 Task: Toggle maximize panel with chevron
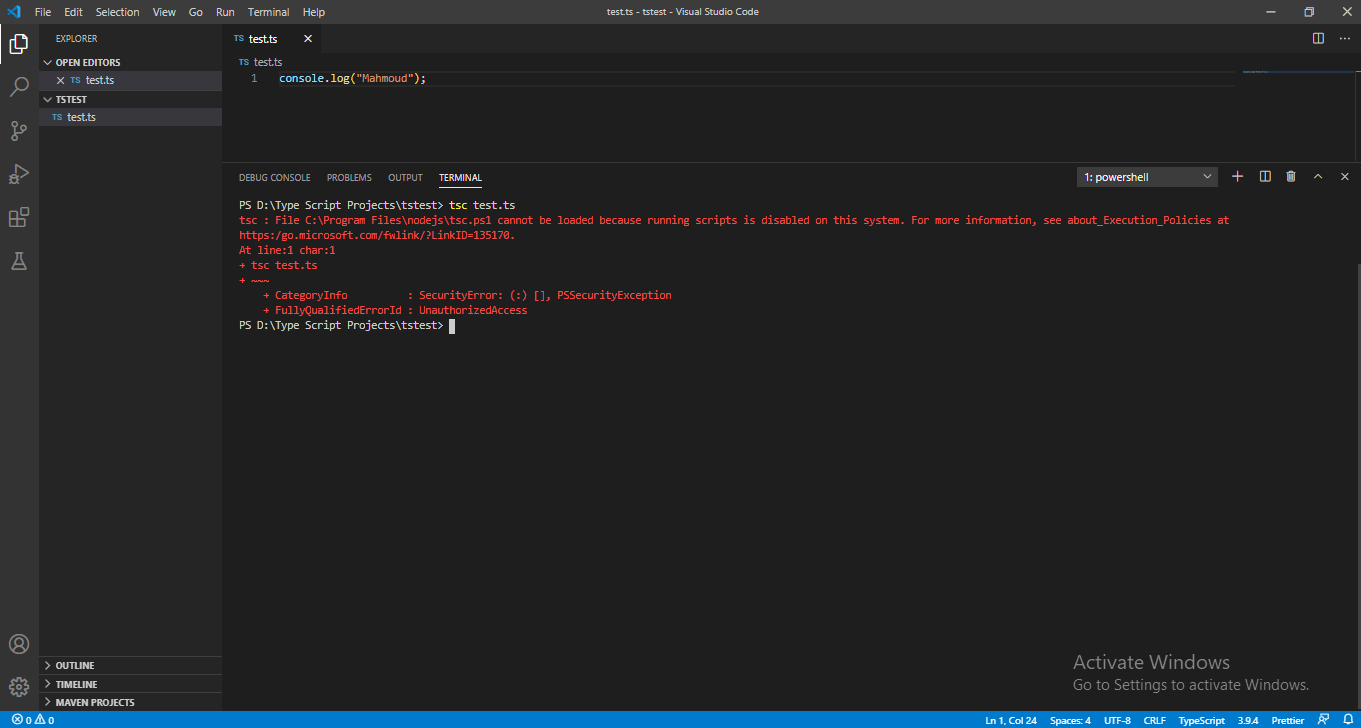(1317, 176)
